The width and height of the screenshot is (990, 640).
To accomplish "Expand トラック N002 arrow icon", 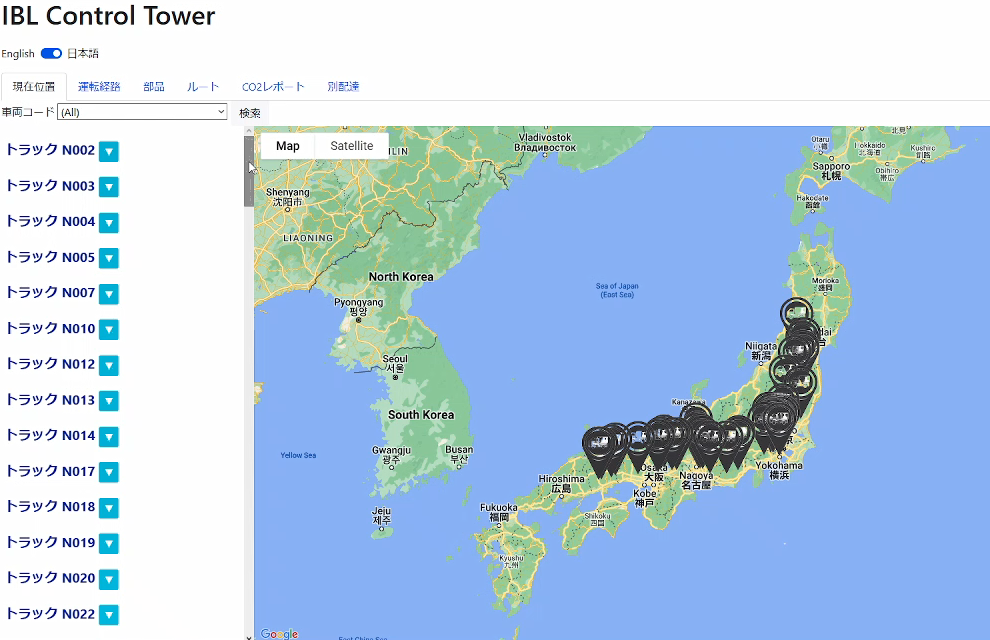I will coord(109,152).
